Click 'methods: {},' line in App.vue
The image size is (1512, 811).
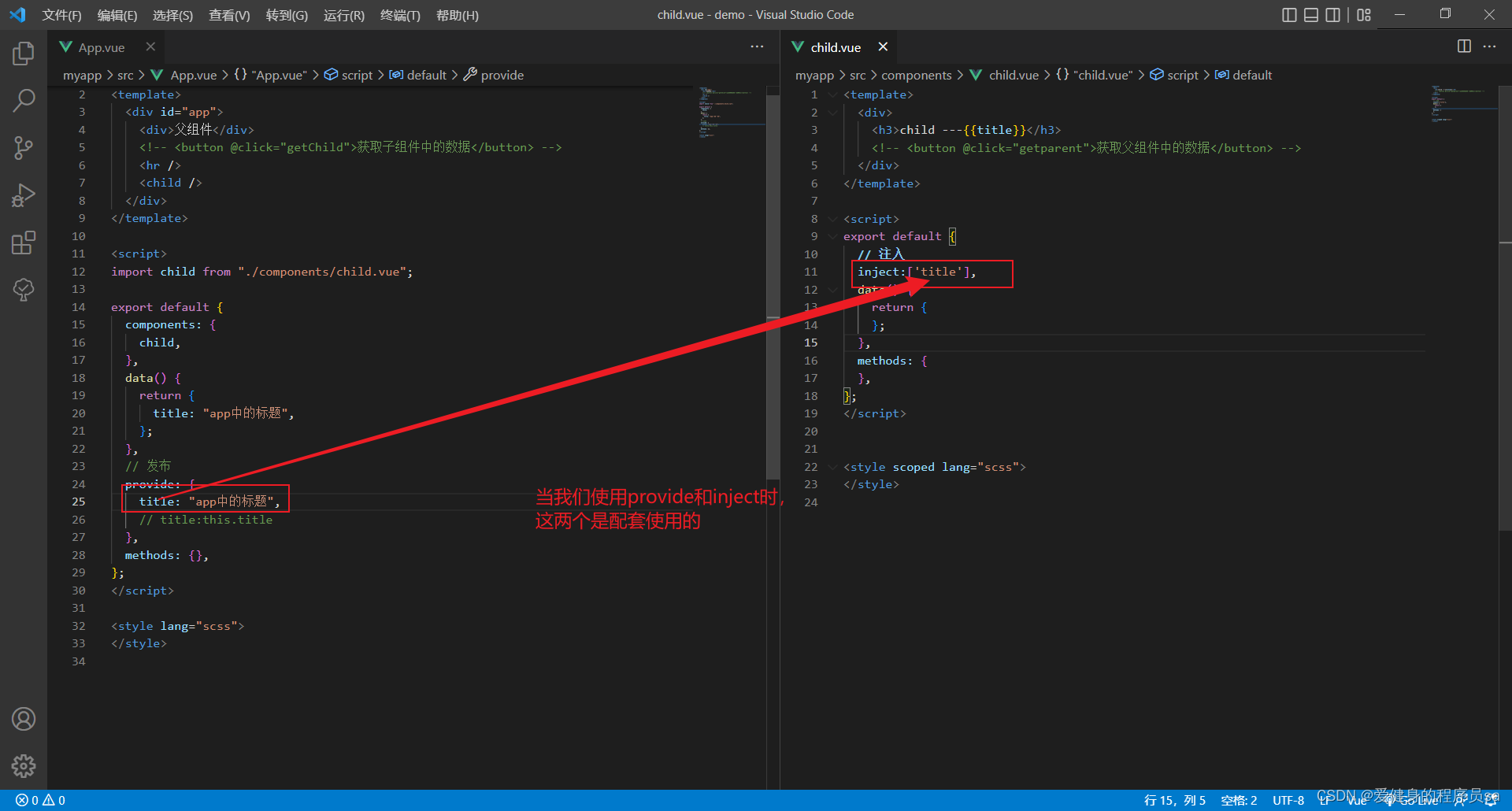pyautogui.click(x=166, y=555)
